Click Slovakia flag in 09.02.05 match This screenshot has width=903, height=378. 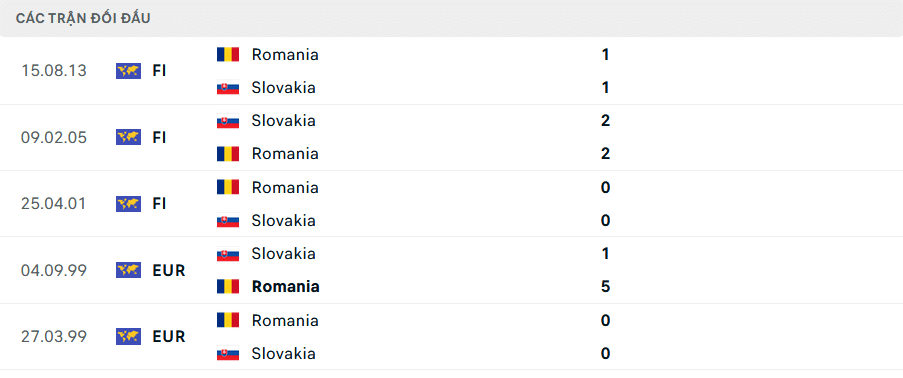[x=228, y=121]
